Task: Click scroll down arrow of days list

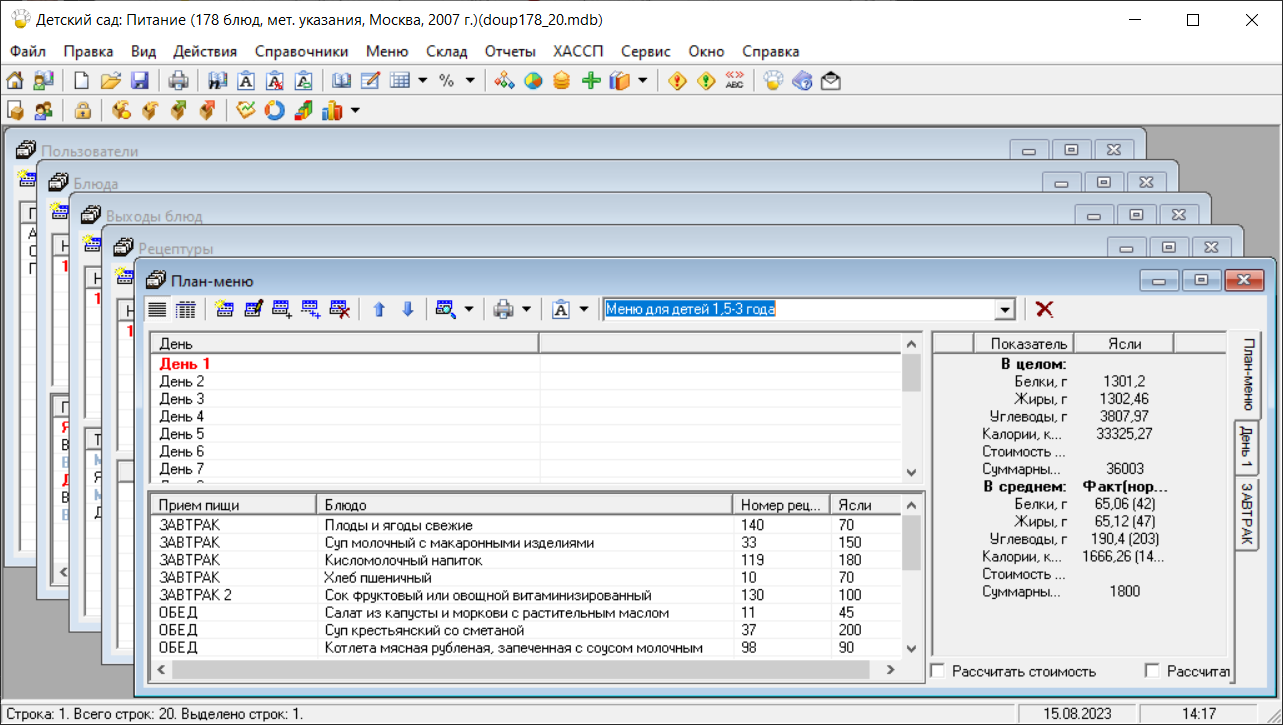Action: [x=910, y=472]
